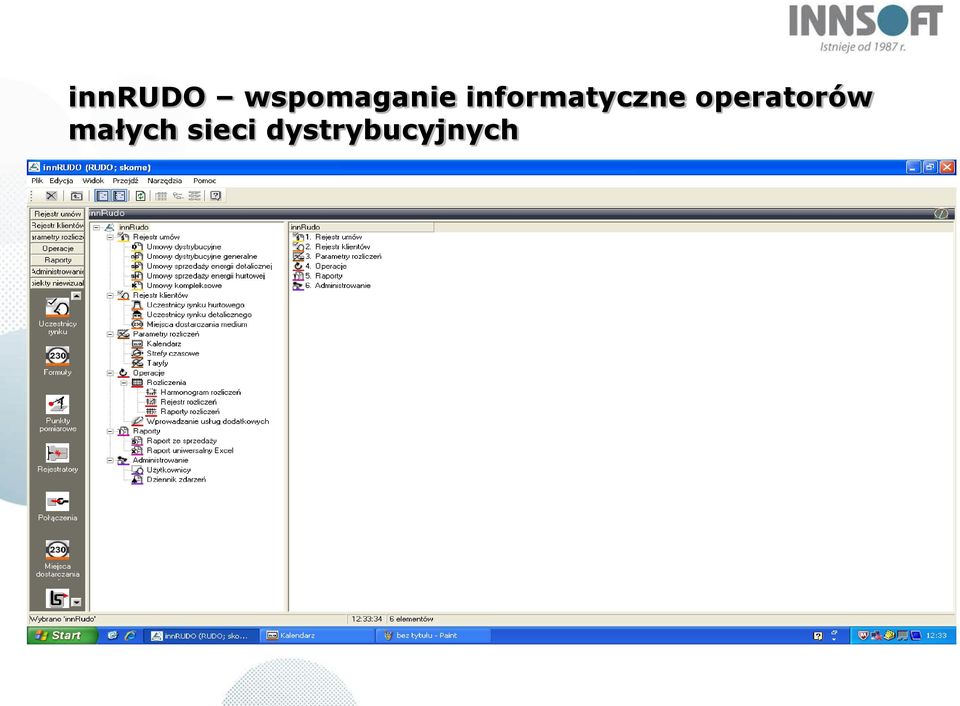The height and width of the screenshot is (706, 960).
Task: Click the innRudo column header in list
Action: click(x=361, y=227)
